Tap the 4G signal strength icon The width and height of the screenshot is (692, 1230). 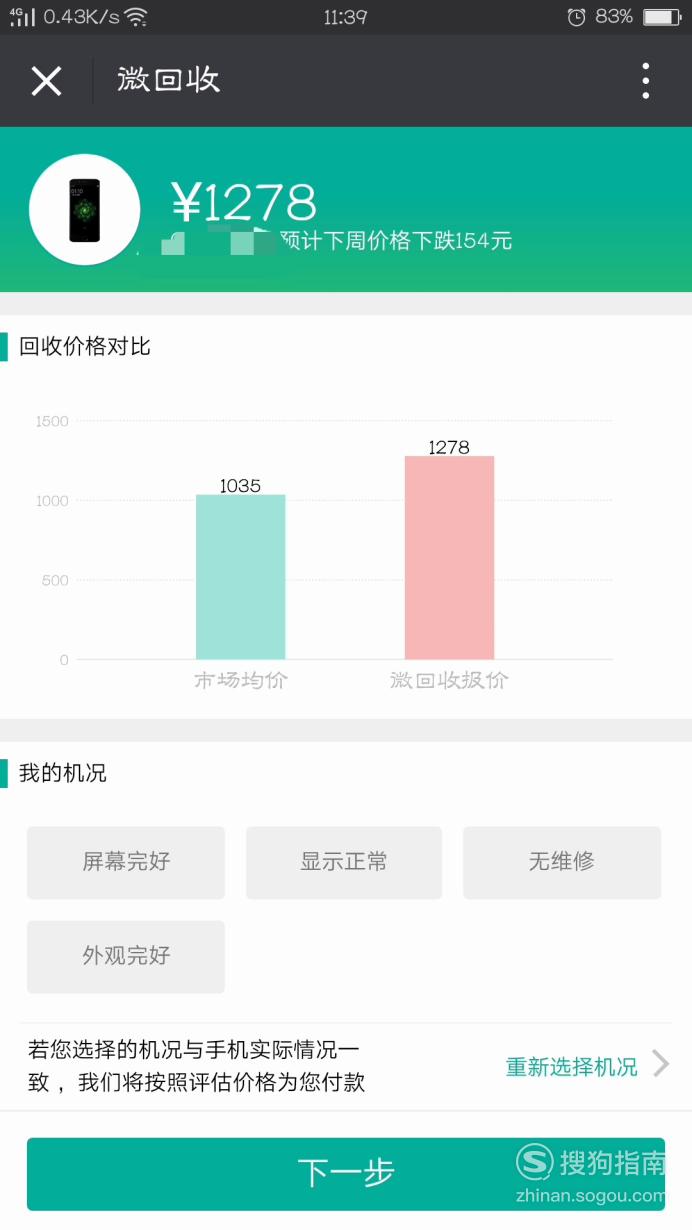click(x=22, y=17)
